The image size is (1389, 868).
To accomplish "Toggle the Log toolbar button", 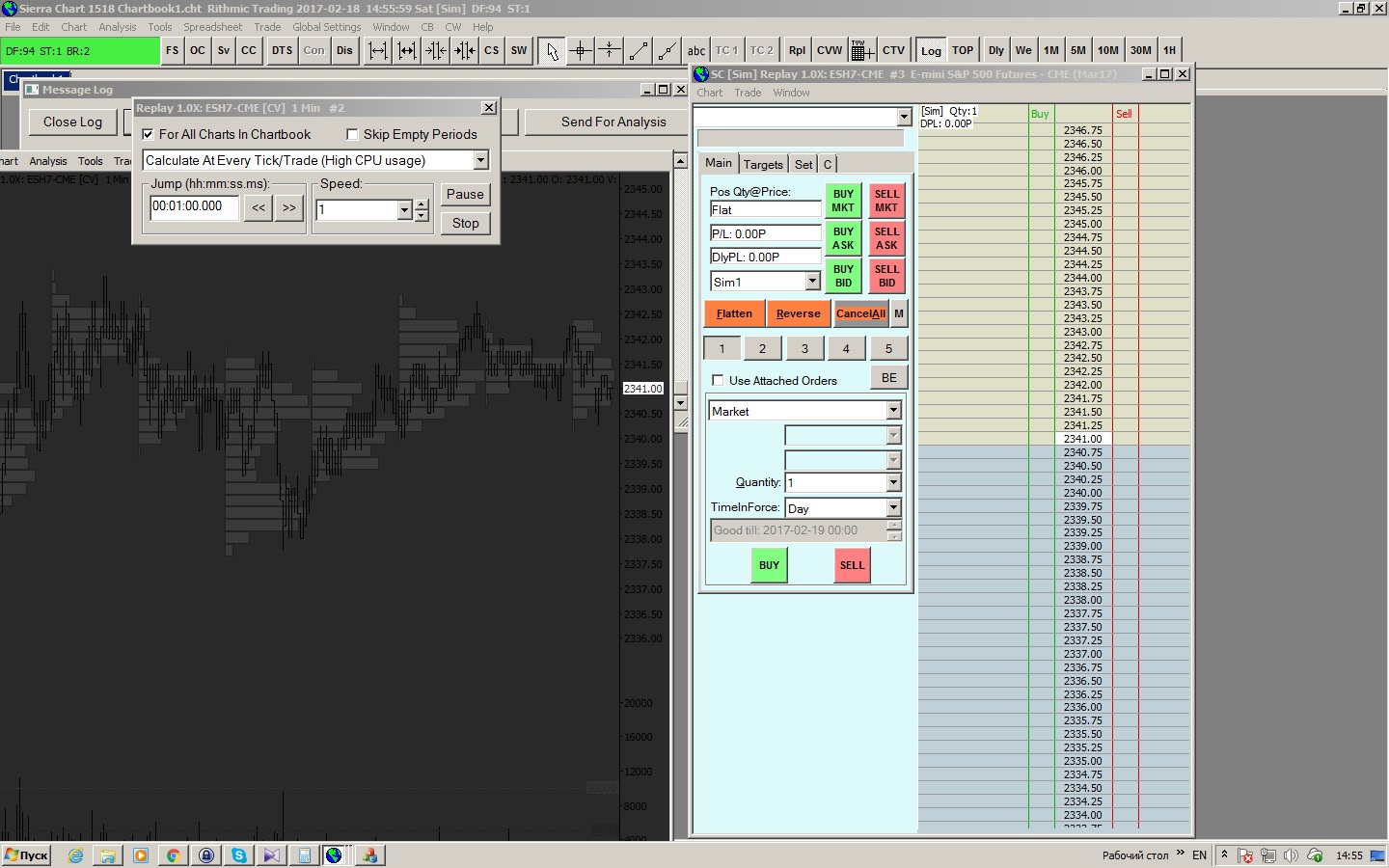I will [x=931, y=51].
